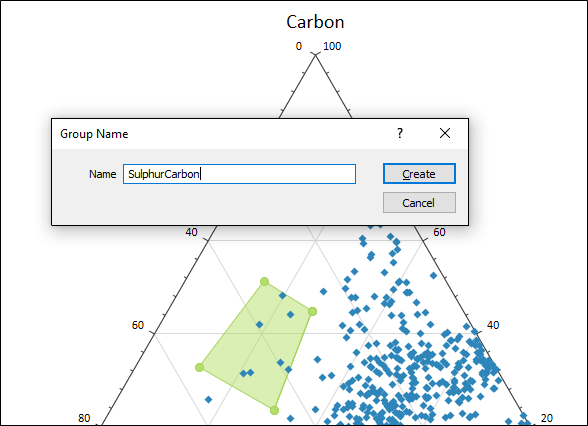This screenshot has height=426, width=588.
Task: Click the Carbon axis title
Action: 315,22
